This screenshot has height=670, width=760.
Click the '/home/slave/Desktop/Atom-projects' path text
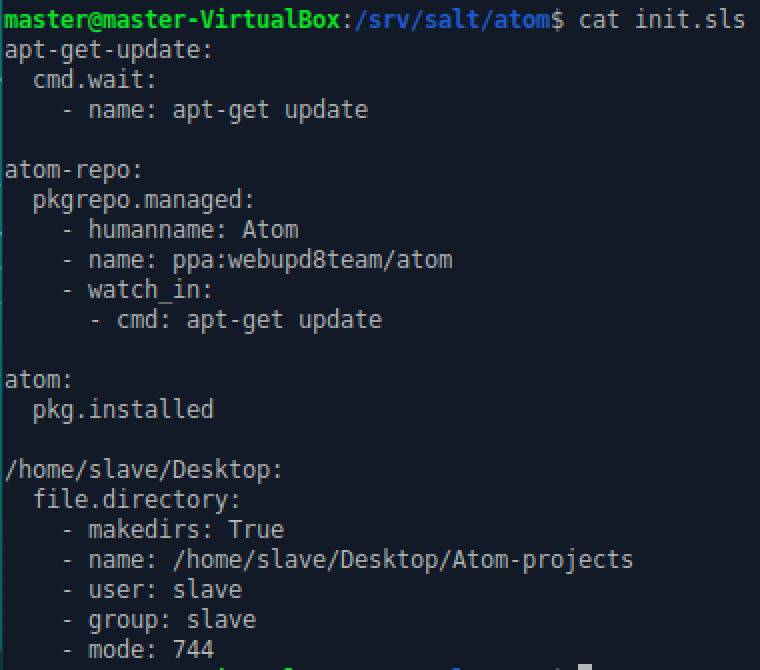(x=403, y=559)
